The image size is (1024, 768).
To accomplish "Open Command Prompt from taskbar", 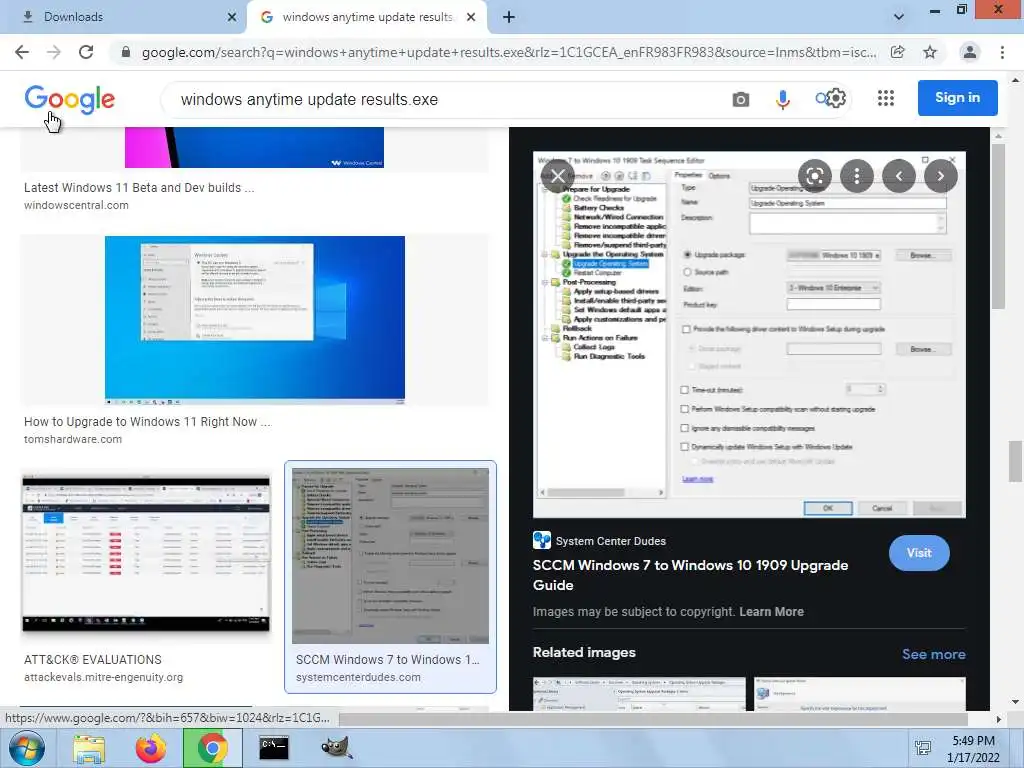I will pos(274,748).
